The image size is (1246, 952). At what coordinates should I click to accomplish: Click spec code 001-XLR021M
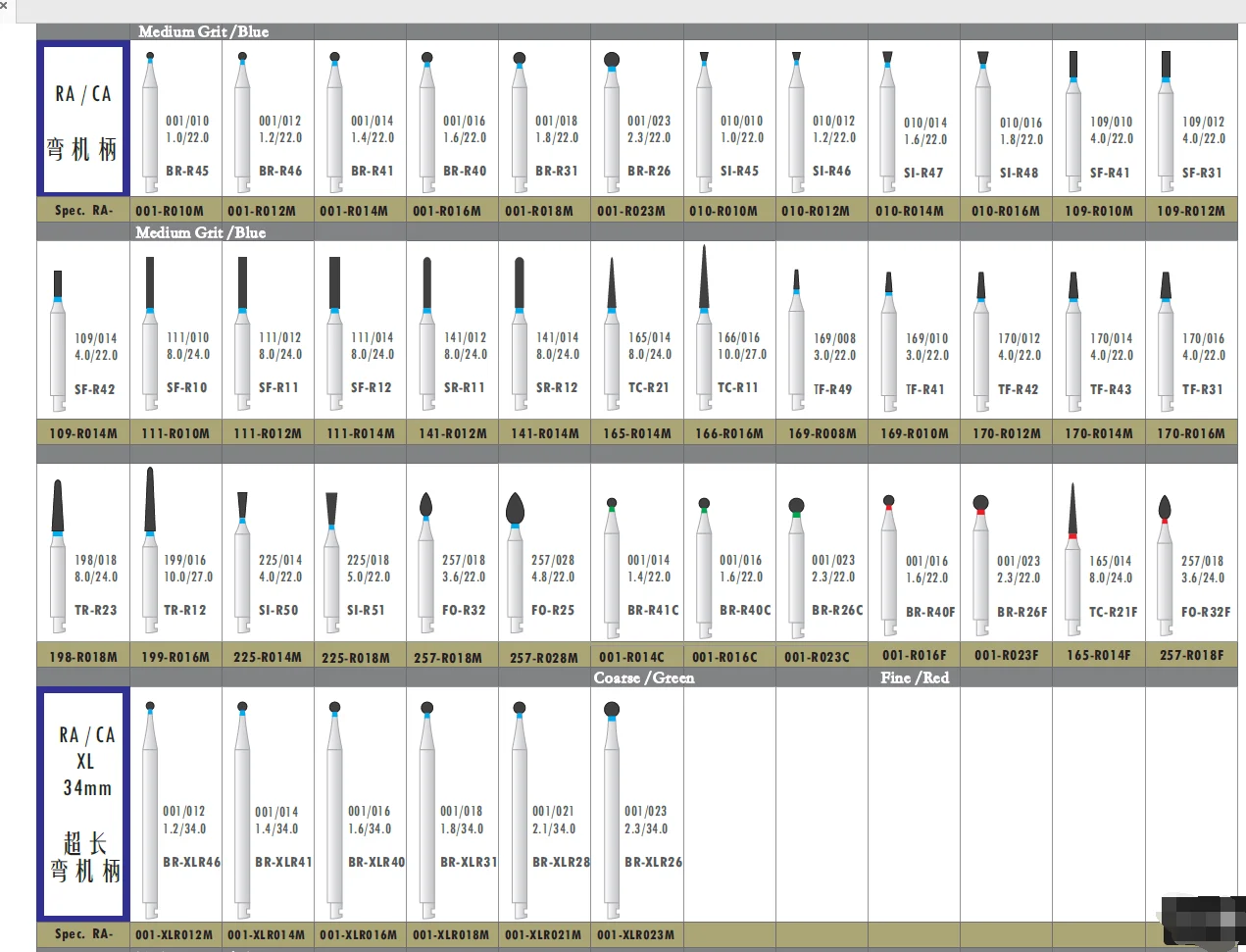coord(543,935)
